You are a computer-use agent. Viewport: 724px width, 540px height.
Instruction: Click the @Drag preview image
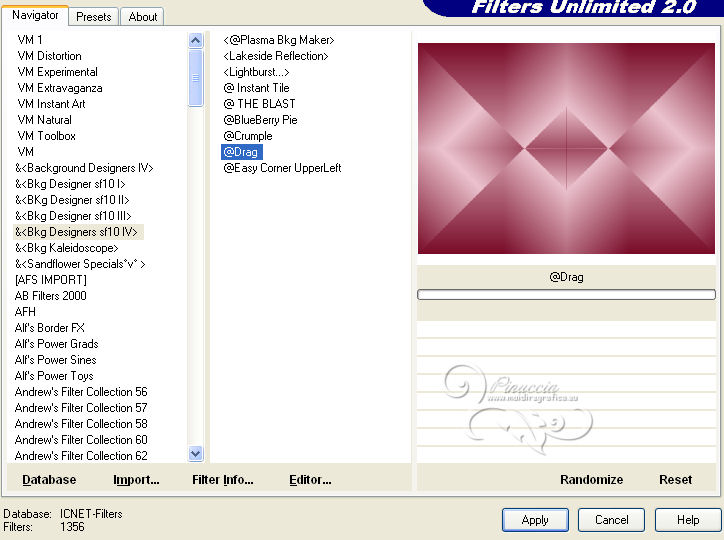point(566,148)
